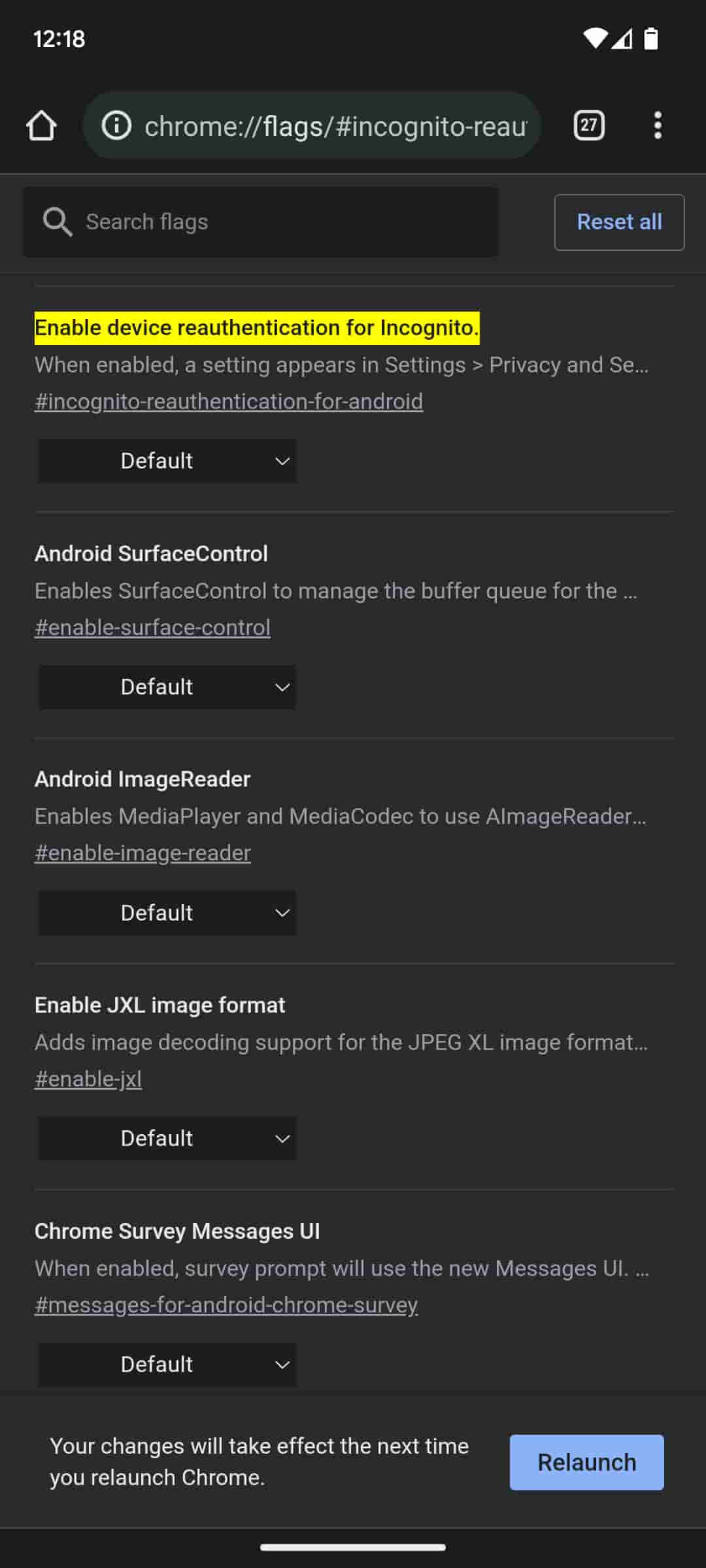
Task: Click the #enable-image-reader link
Action: coord(143,853)
